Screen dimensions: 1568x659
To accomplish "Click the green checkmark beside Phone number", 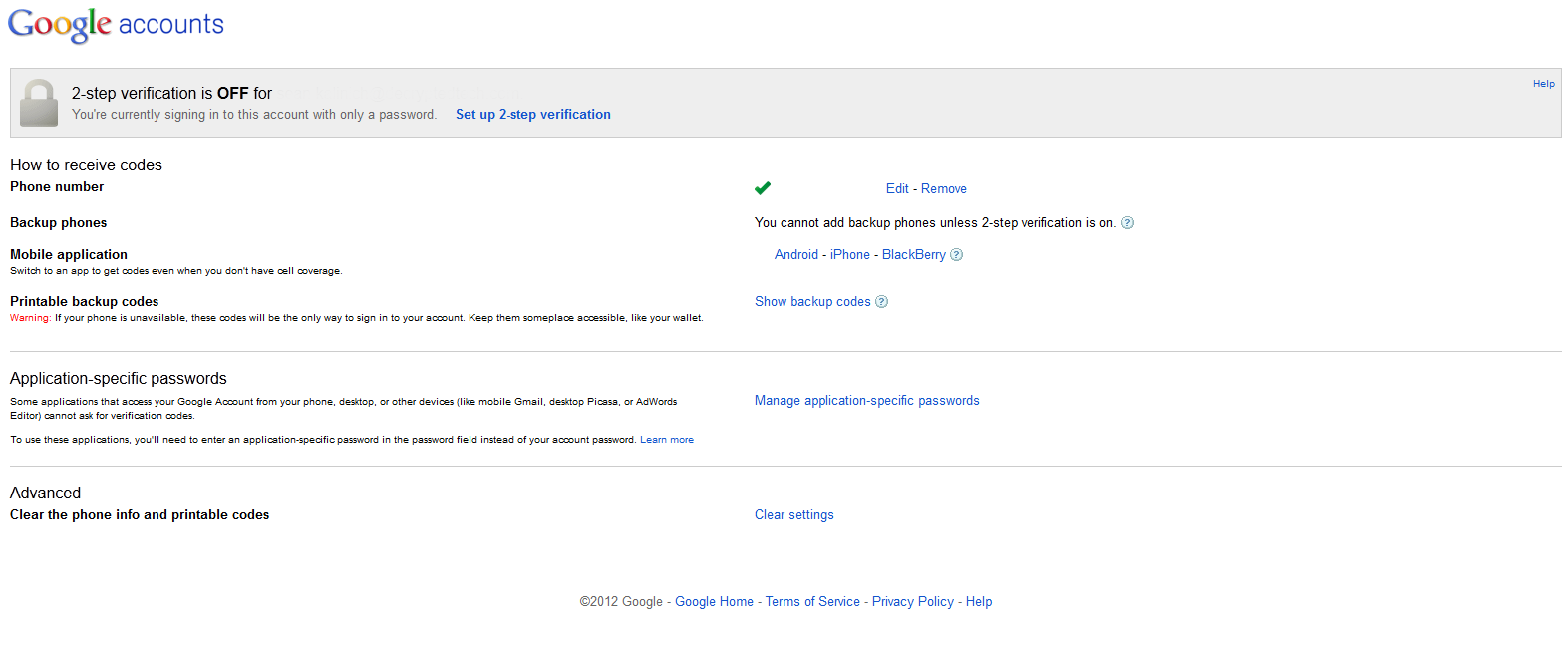I will 763,188.
